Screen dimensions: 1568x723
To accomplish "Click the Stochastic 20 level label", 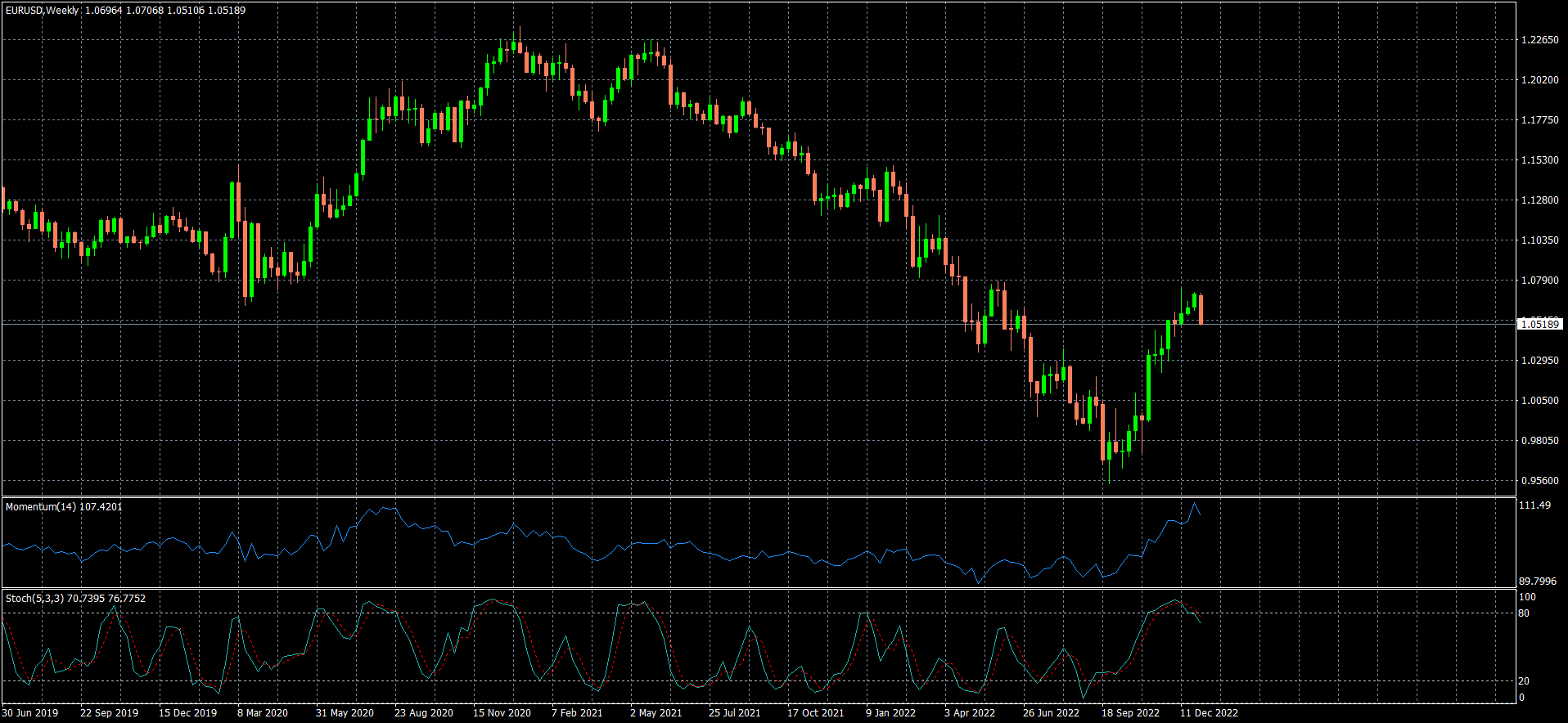I will pyautogui.click(x=1524, y=681).
